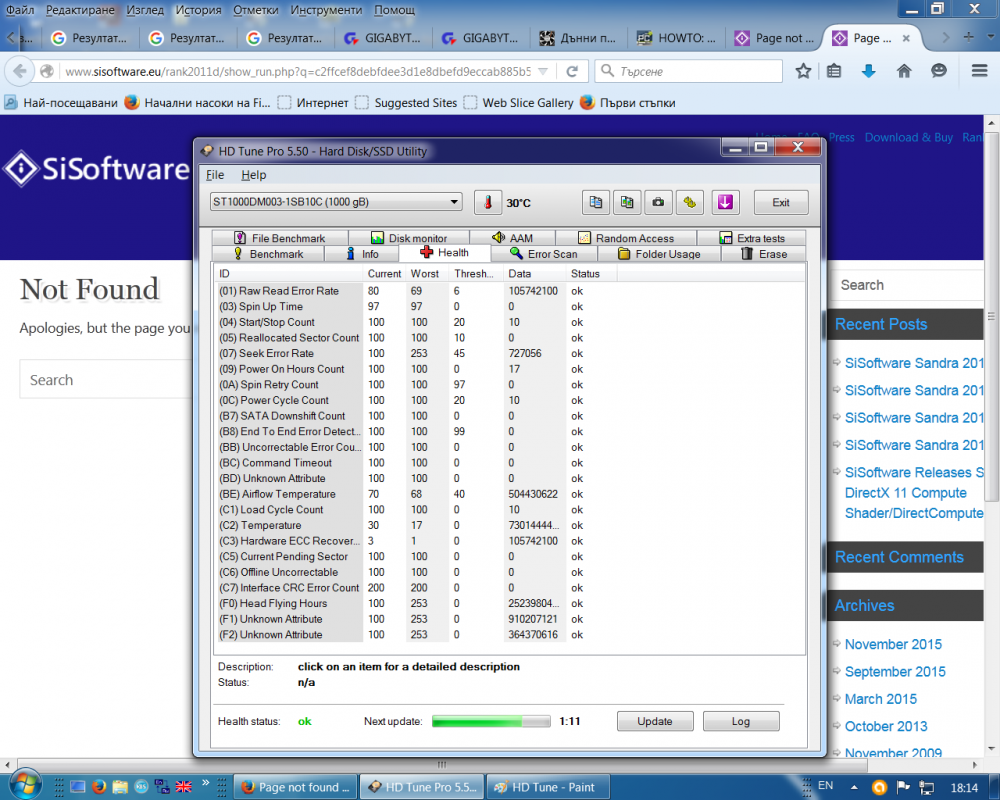Click the thermometer temperature icon in HD Tune
Screen dimensions: 1000x800
pos(487,202)
